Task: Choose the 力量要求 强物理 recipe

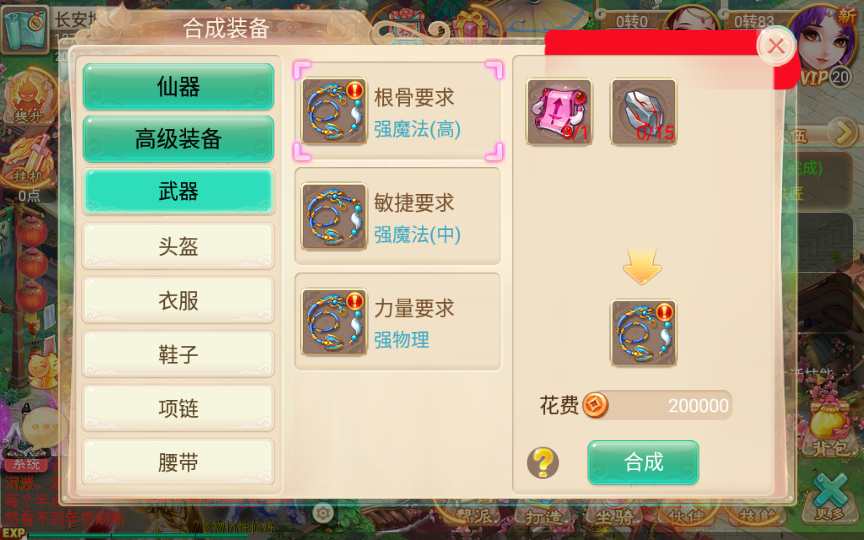Action: click(398, 322)
